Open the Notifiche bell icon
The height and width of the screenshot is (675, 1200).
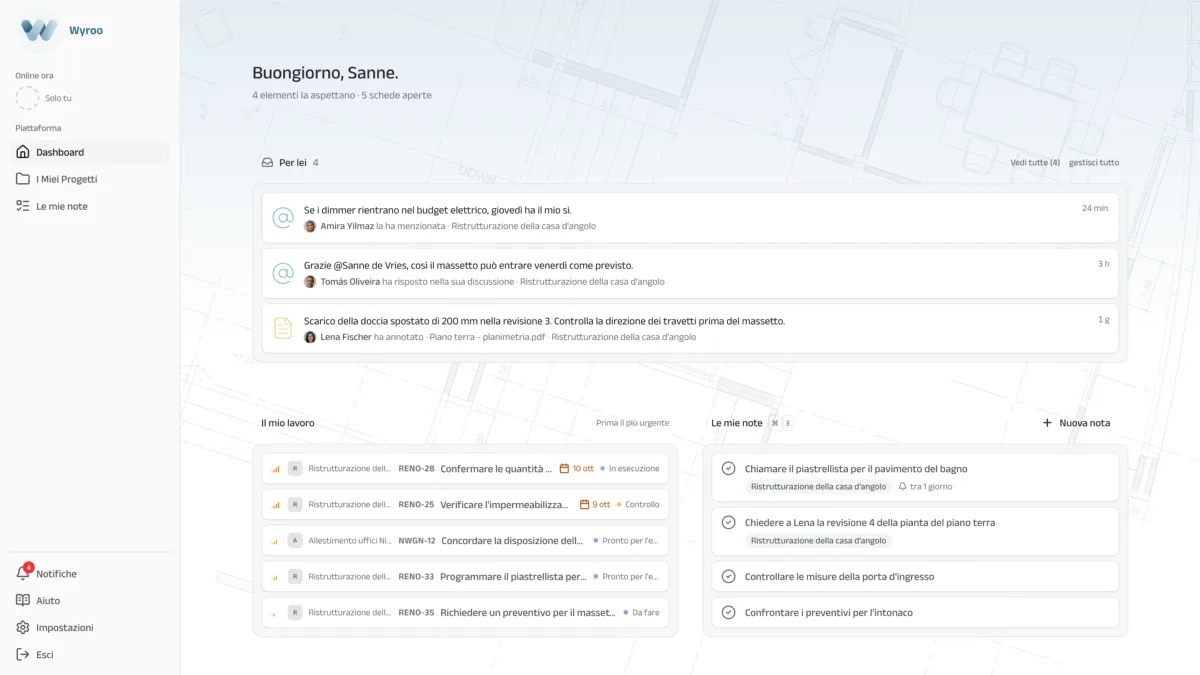click(x=23, y=573)
